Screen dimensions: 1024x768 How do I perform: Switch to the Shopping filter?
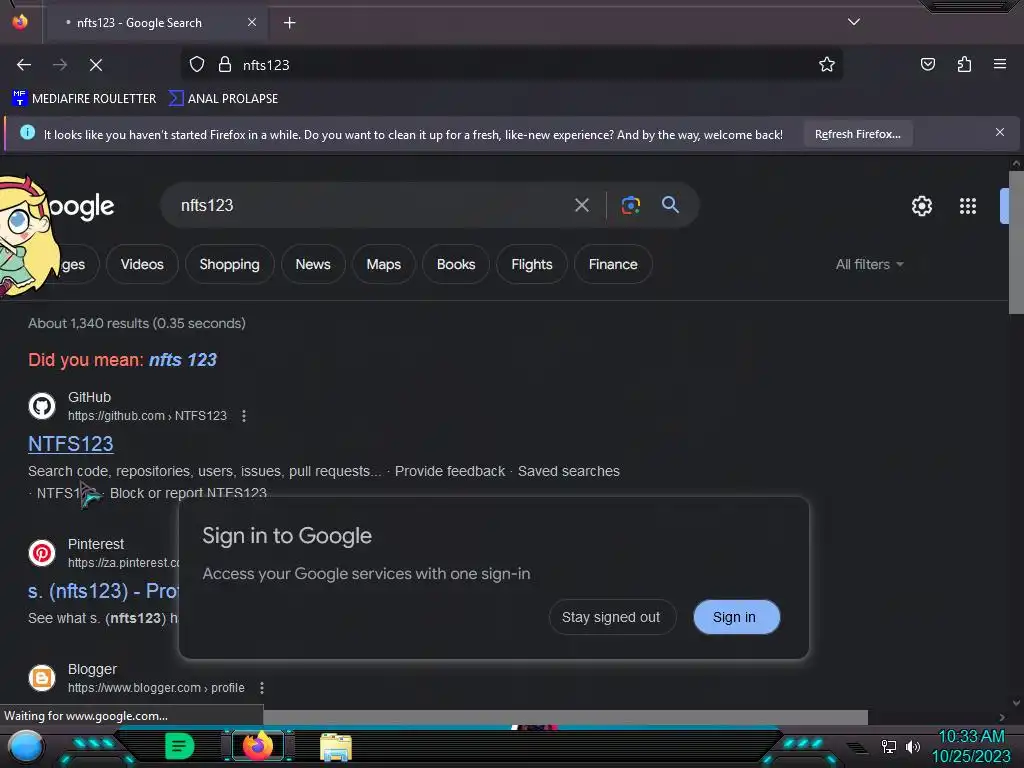click(229, 264)
